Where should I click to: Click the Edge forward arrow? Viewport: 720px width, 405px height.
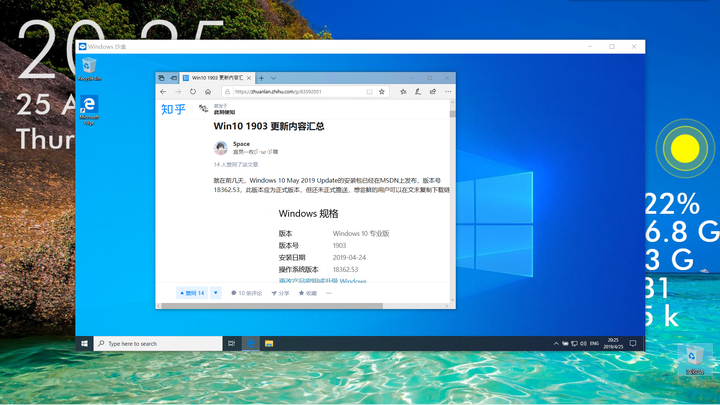(x=178, y=92)
